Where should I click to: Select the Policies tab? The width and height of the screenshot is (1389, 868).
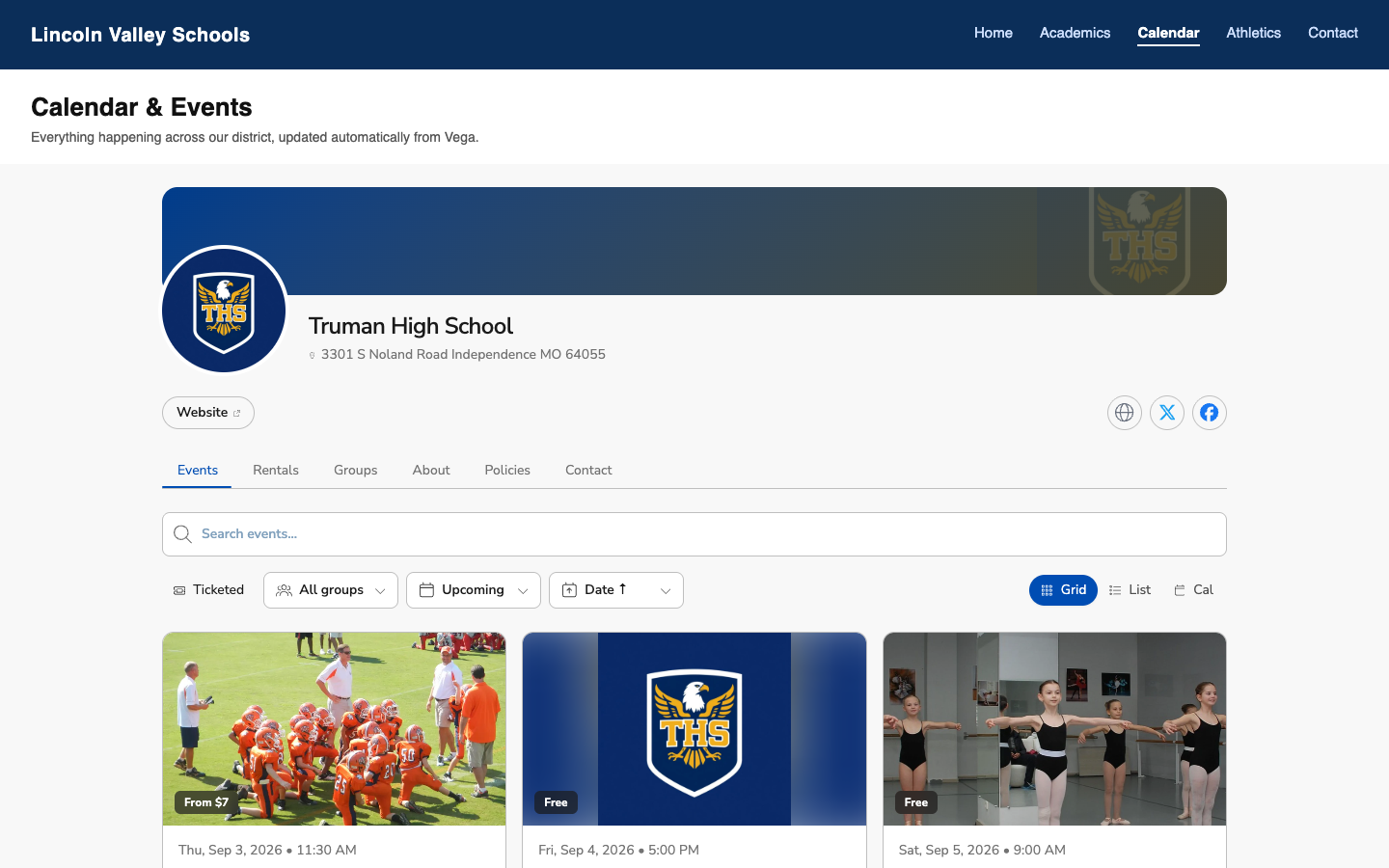[x=507, y=471]
